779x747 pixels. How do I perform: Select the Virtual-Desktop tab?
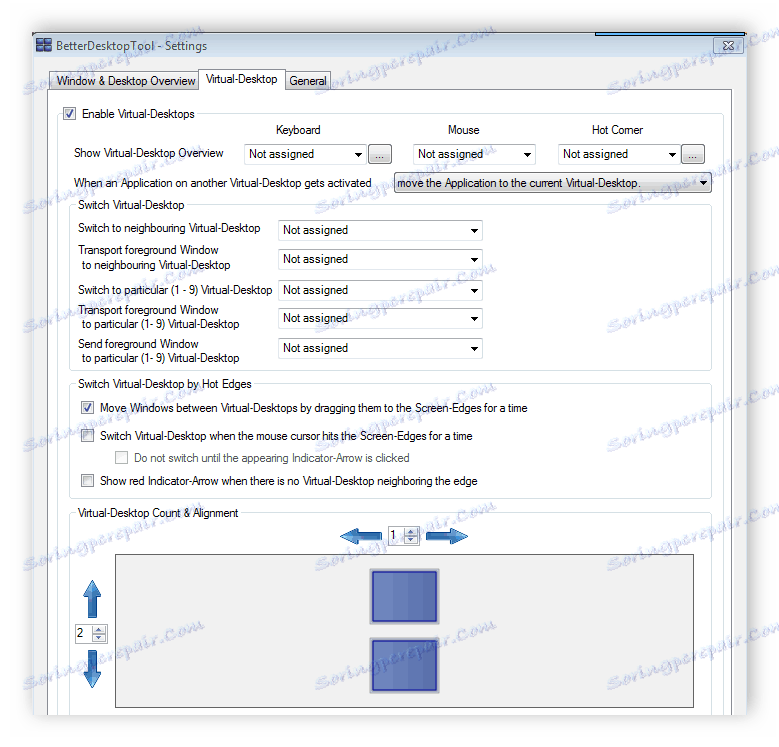241,79
